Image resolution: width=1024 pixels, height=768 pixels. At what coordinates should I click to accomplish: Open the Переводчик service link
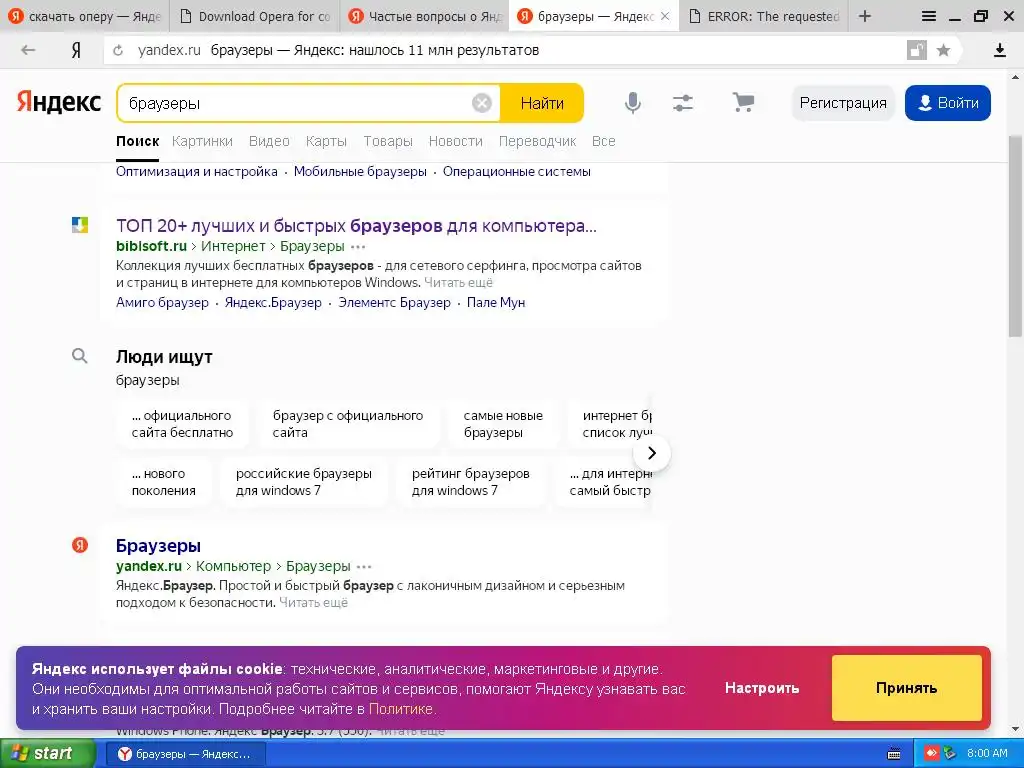[x=537, y=141]
